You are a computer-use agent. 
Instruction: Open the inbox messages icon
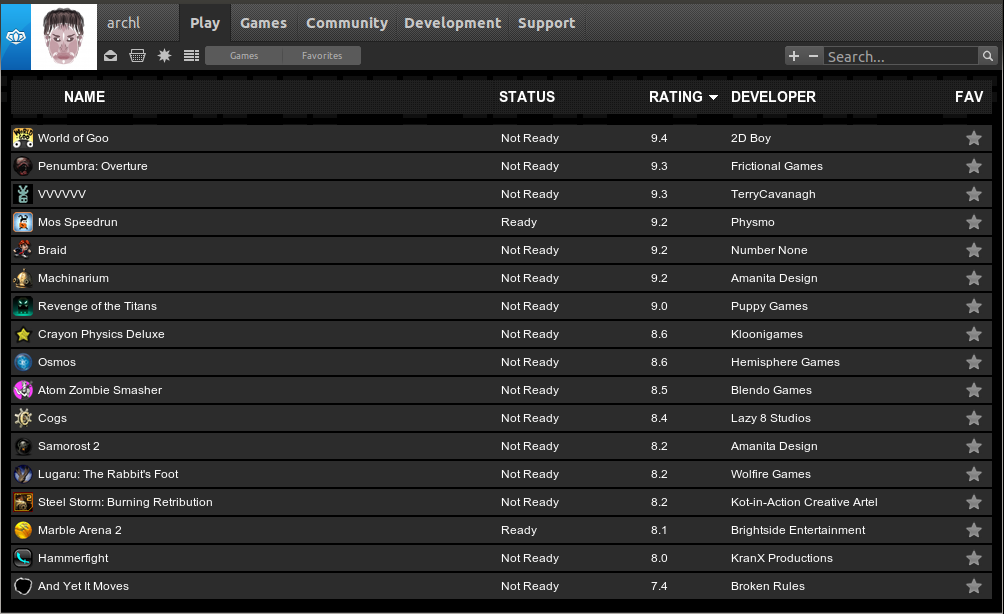pyautogui.click(x=110, y=56)
